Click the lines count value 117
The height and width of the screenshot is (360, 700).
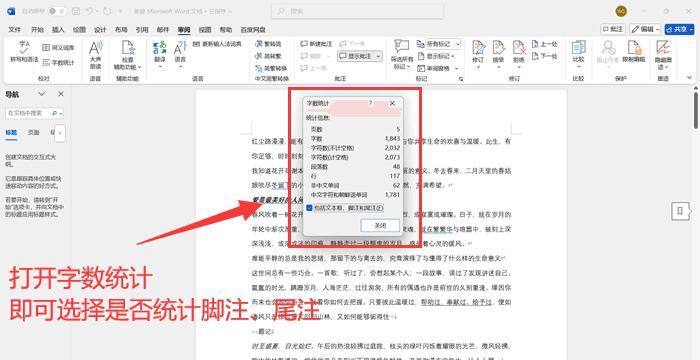[x=395, y=176]
